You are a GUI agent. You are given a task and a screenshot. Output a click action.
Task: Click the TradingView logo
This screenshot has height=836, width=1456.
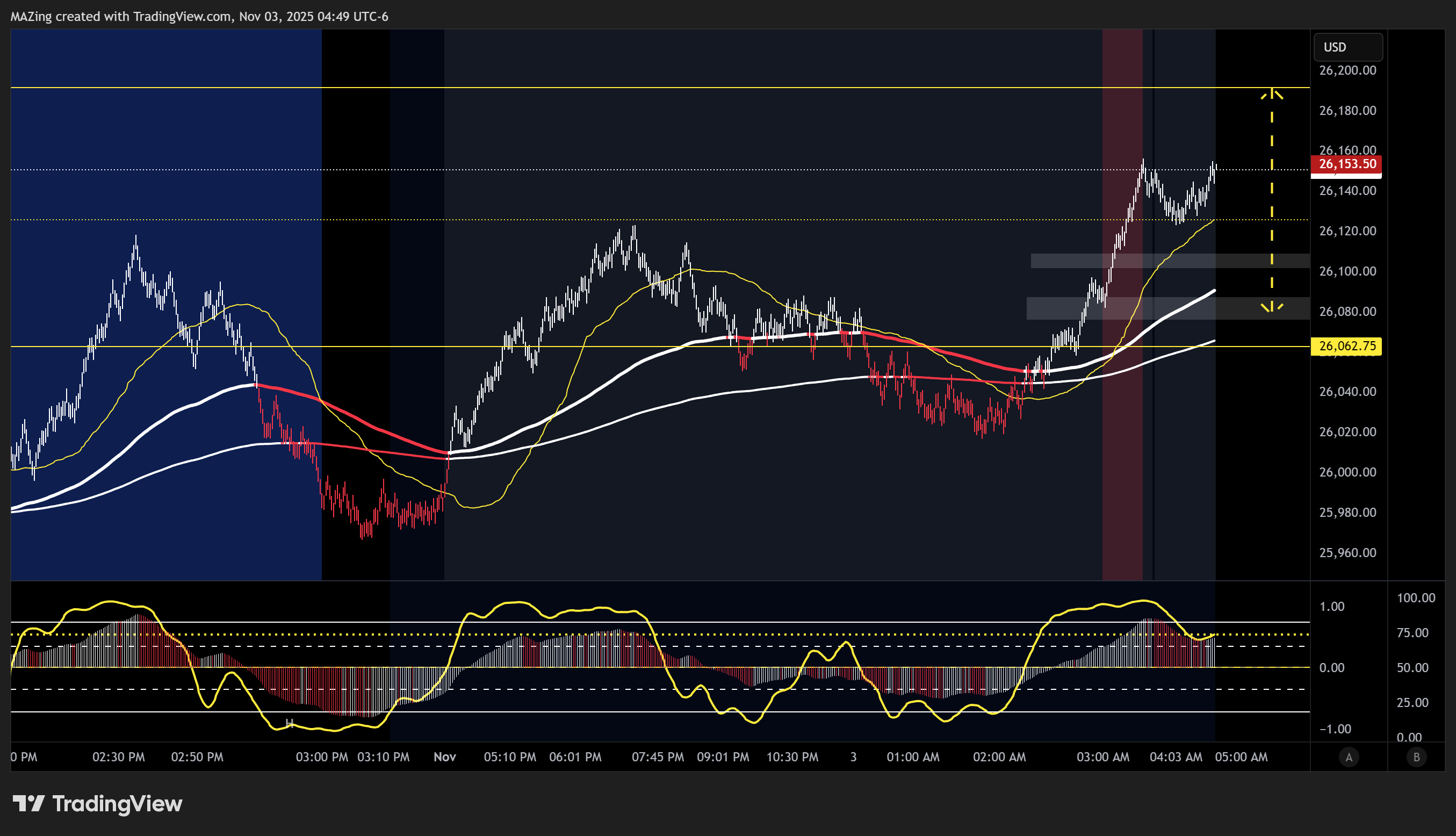tap(28, 803)
